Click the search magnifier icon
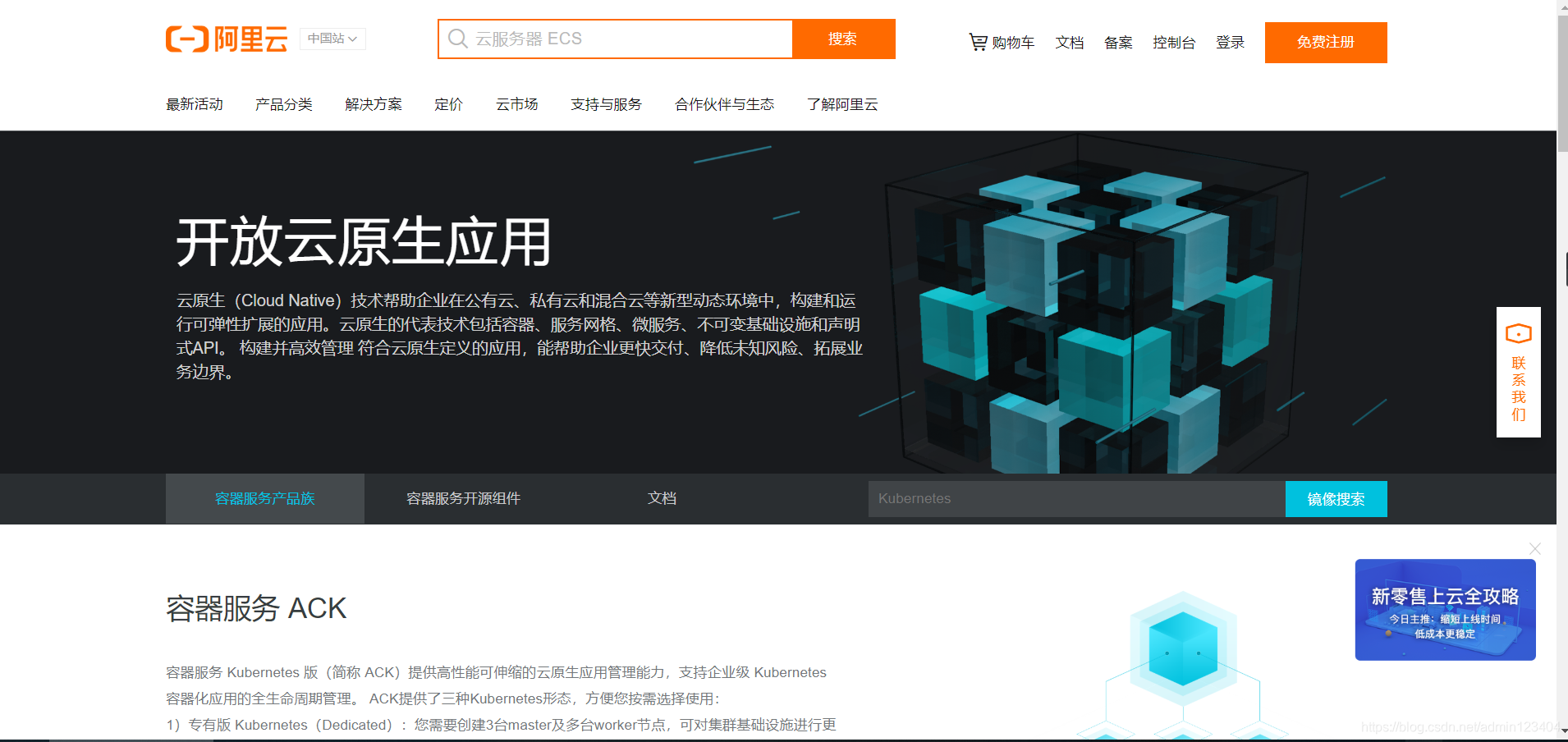The width and height of the screenshot is (1568, 742). (458, 39)
